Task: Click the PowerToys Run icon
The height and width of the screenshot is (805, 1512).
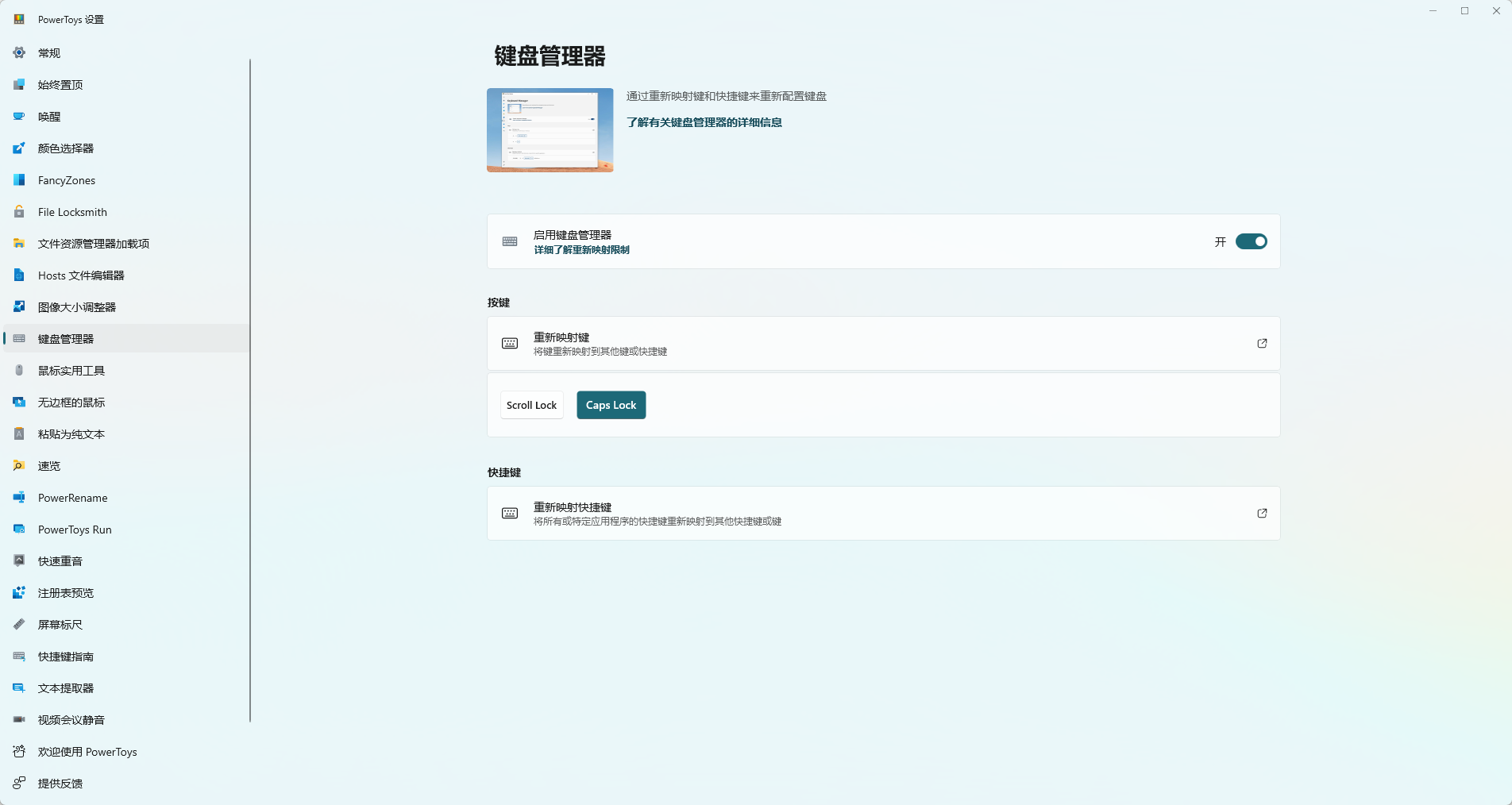Action: tap(19, 530)
